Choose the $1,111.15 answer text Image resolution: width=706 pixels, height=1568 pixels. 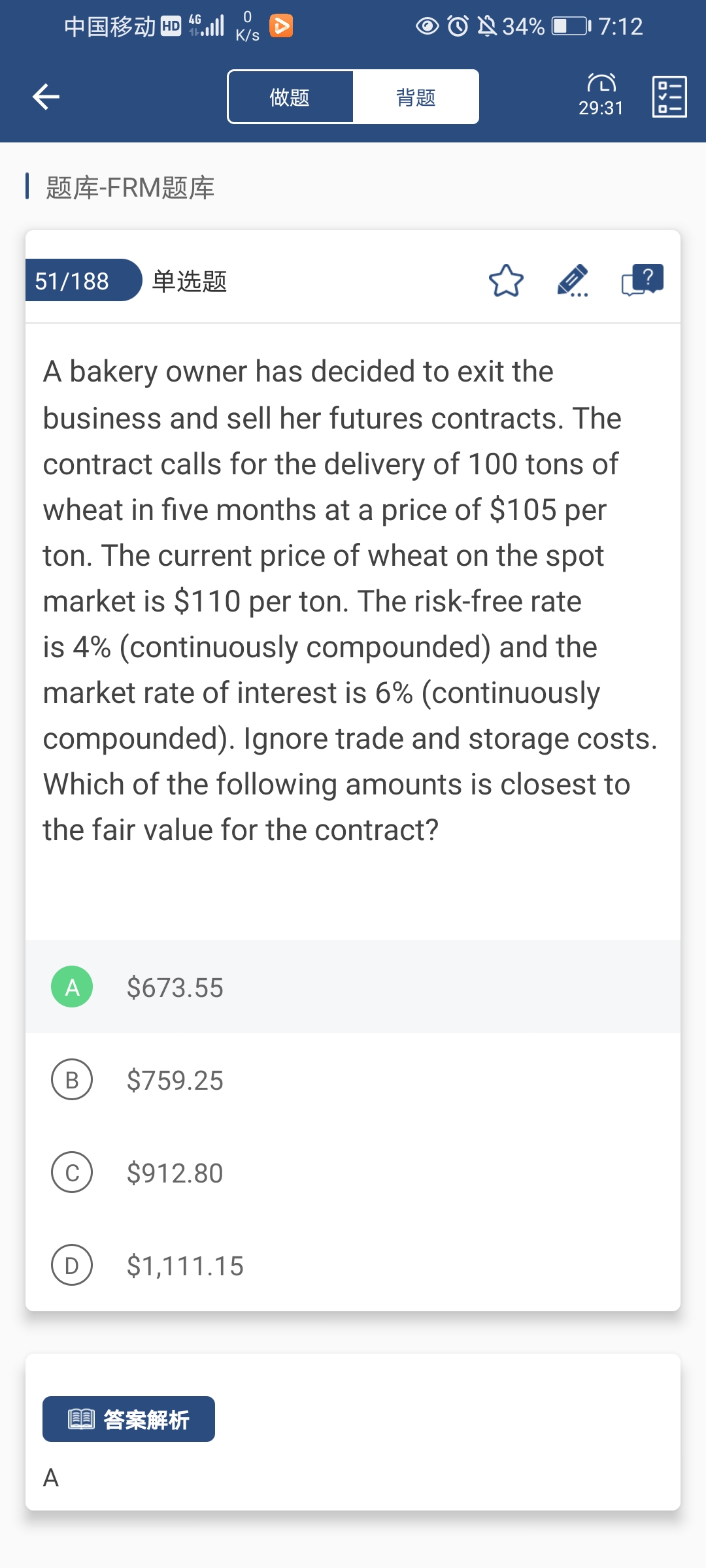pyautogui.click(x=185, y=1266)
